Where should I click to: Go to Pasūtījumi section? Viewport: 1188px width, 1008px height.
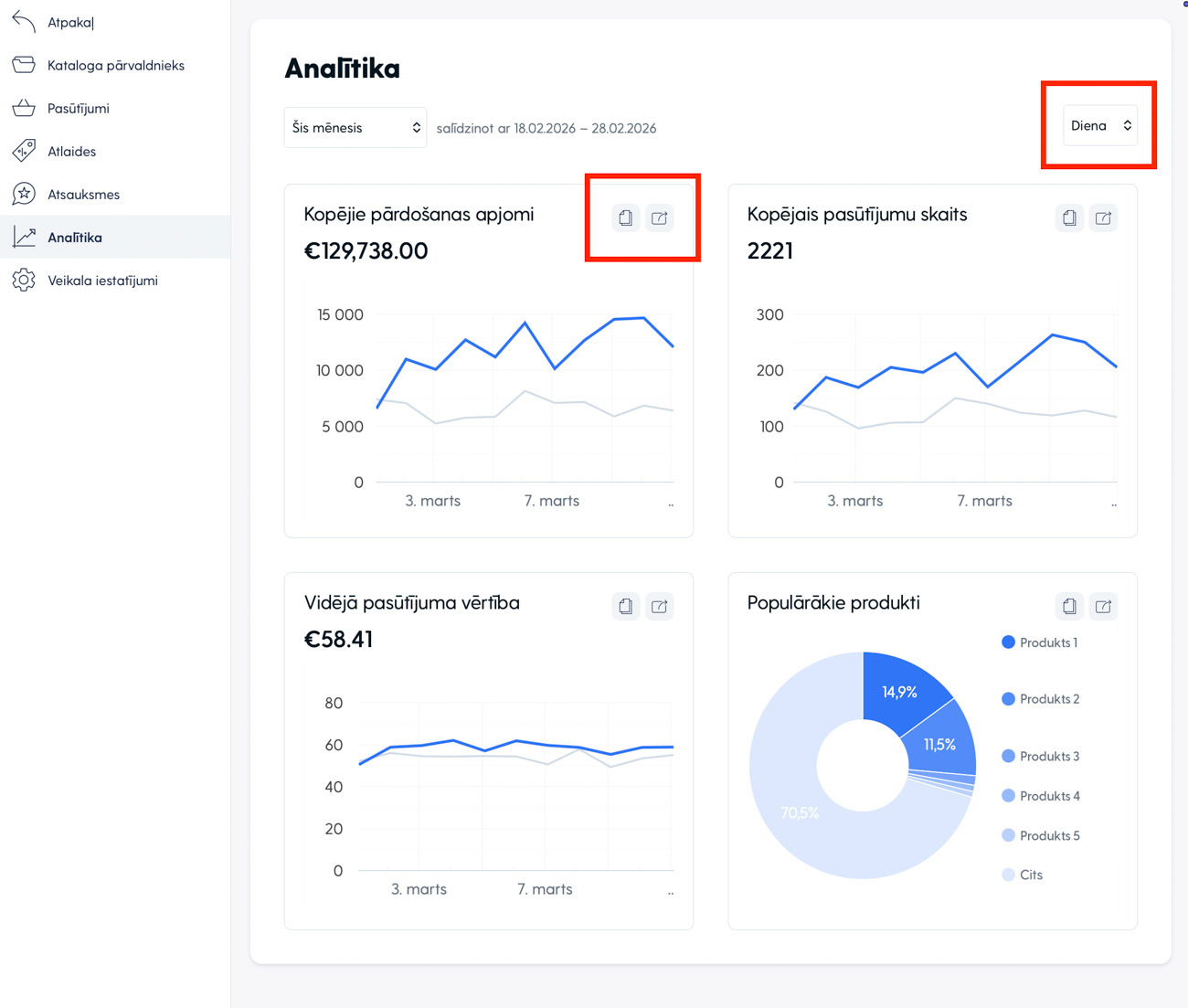78,109
